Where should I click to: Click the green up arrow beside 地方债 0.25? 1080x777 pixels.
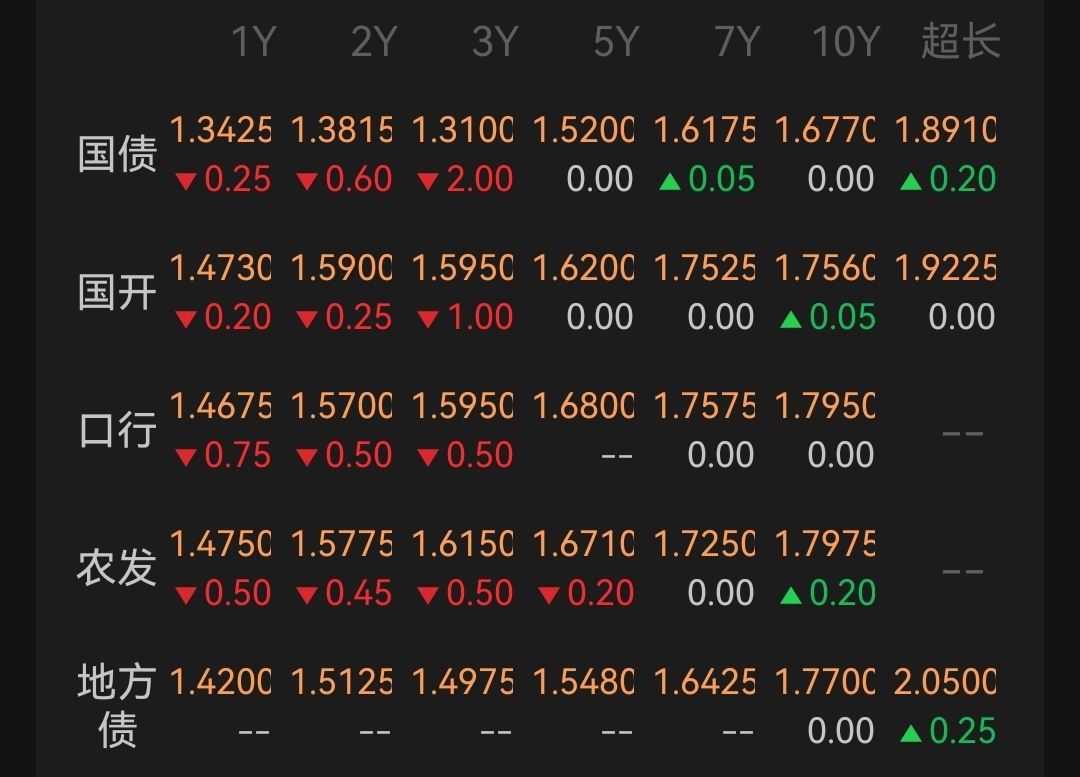[911, 733]
